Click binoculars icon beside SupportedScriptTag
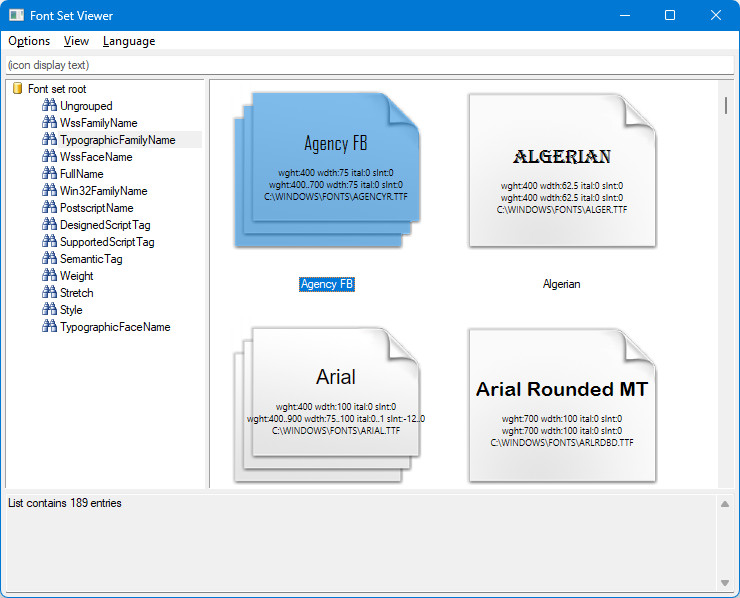This screenshot has height=598, width=740. tap(49, 241)
